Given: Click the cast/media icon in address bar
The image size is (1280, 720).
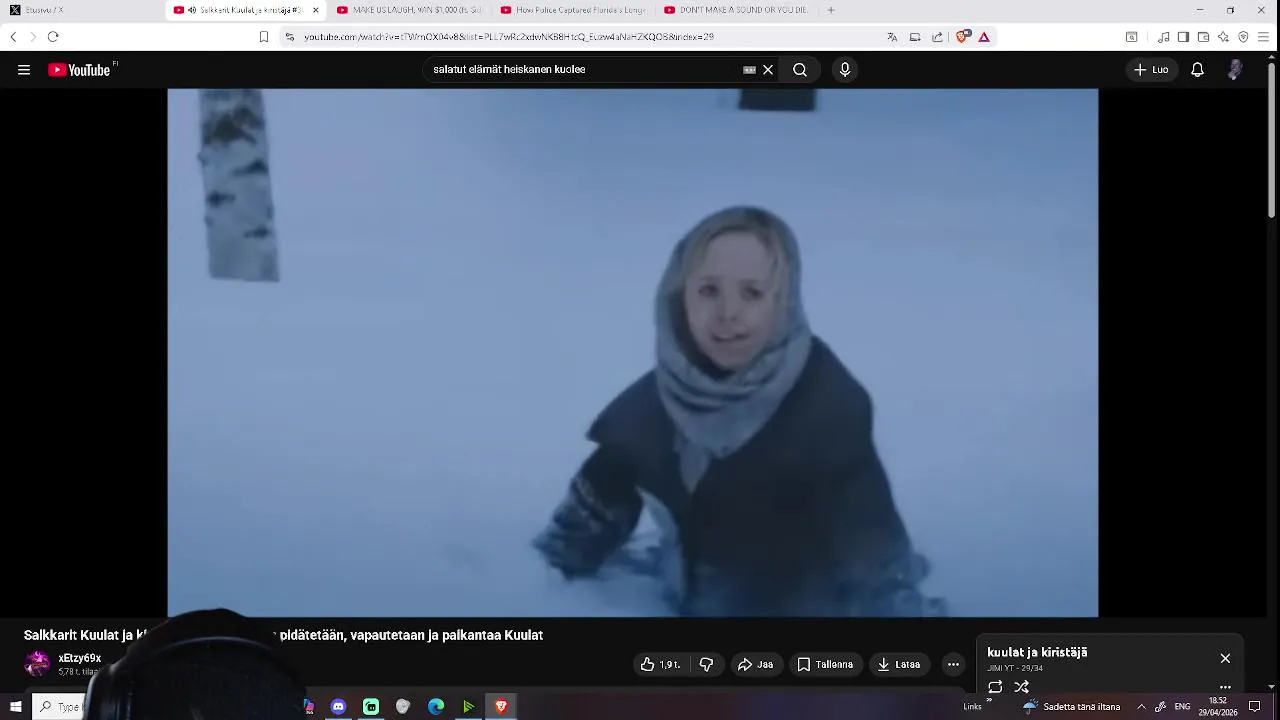Looking at the screenshot, I should click(x=915, y=37).
